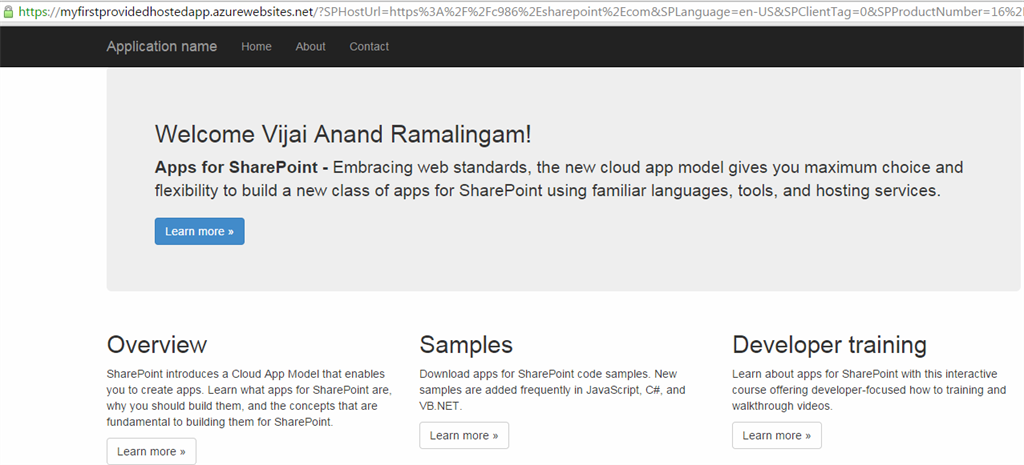This screenshot has width=1024, height=465.
Task: Select the Contact nav item
Action: (x=369, y=46)
